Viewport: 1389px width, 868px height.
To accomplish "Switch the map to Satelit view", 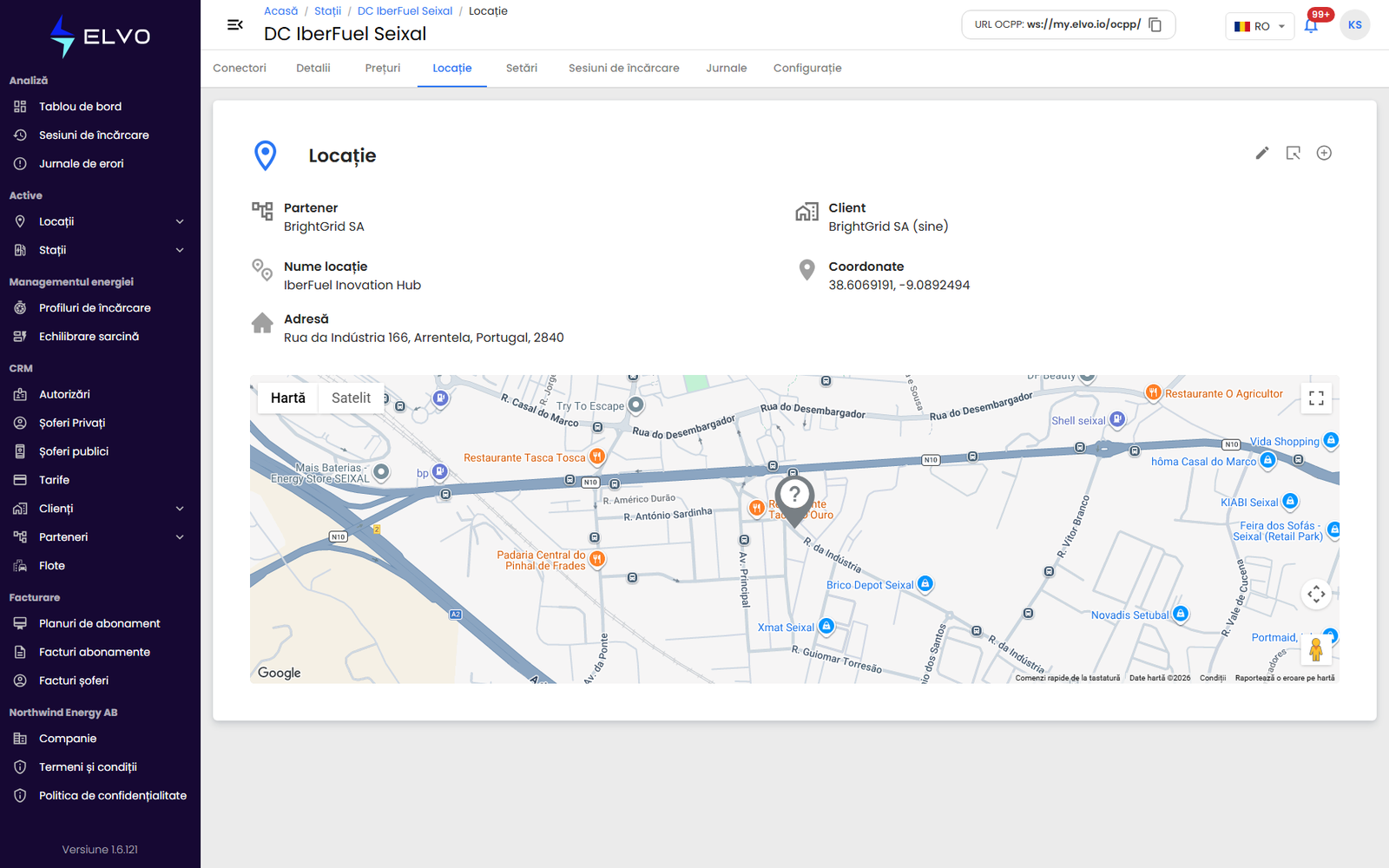I will tap(351, 398).
